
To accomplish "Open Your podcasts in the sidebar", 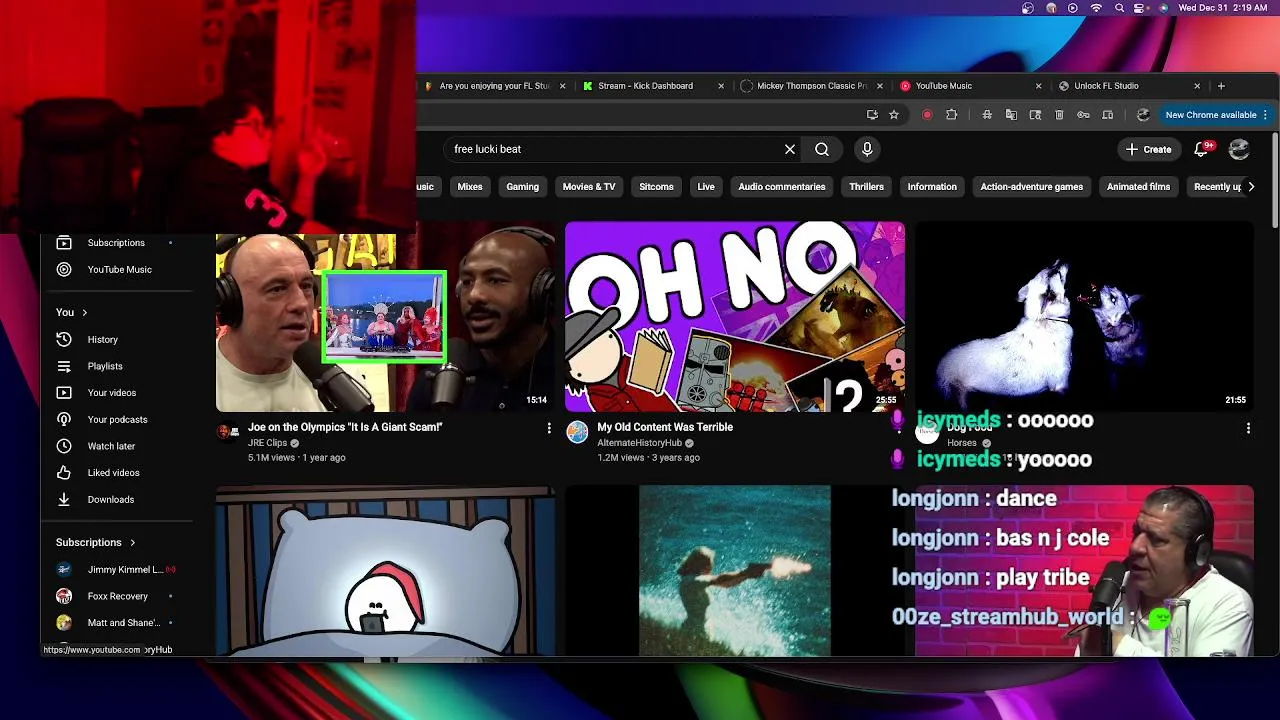I will tap(116, 420).
